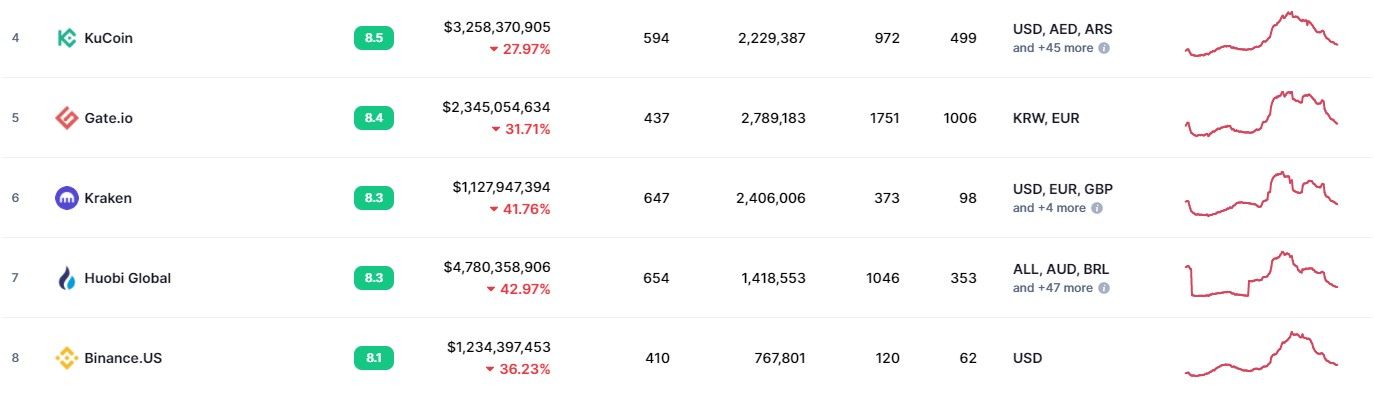Open KuCoin's volume sparkline graph
The height and width of the screenshot is (396, 1374).
[x=1261, y=35]
